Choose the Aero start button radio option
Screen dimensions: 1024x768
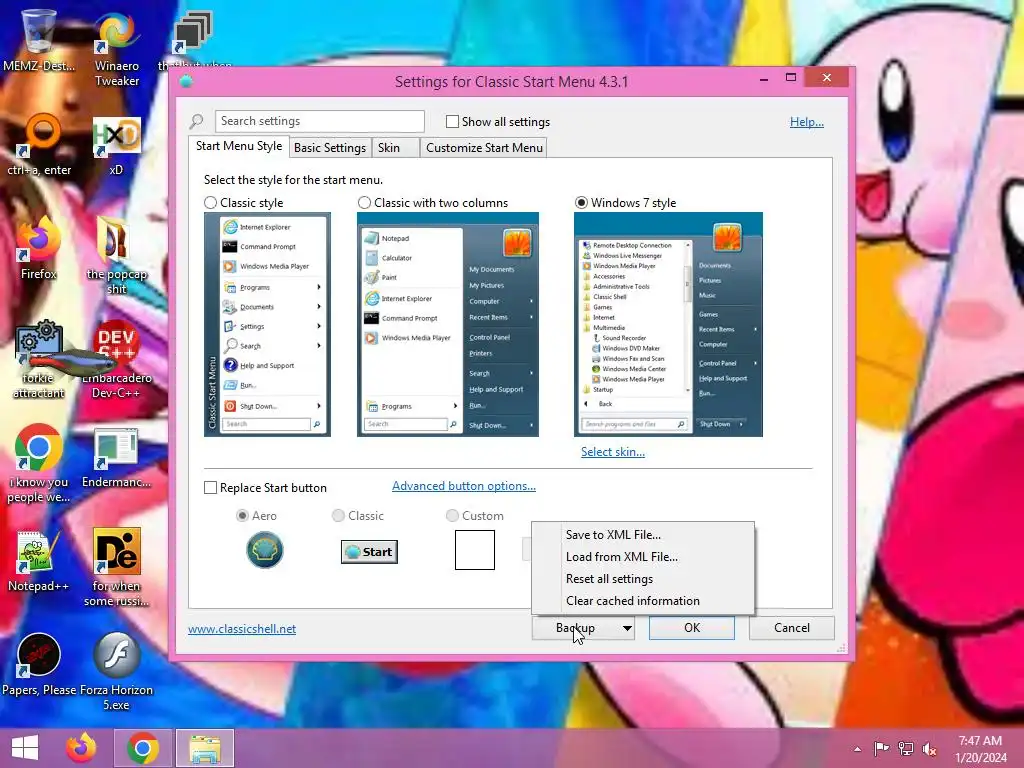(242, 515)
